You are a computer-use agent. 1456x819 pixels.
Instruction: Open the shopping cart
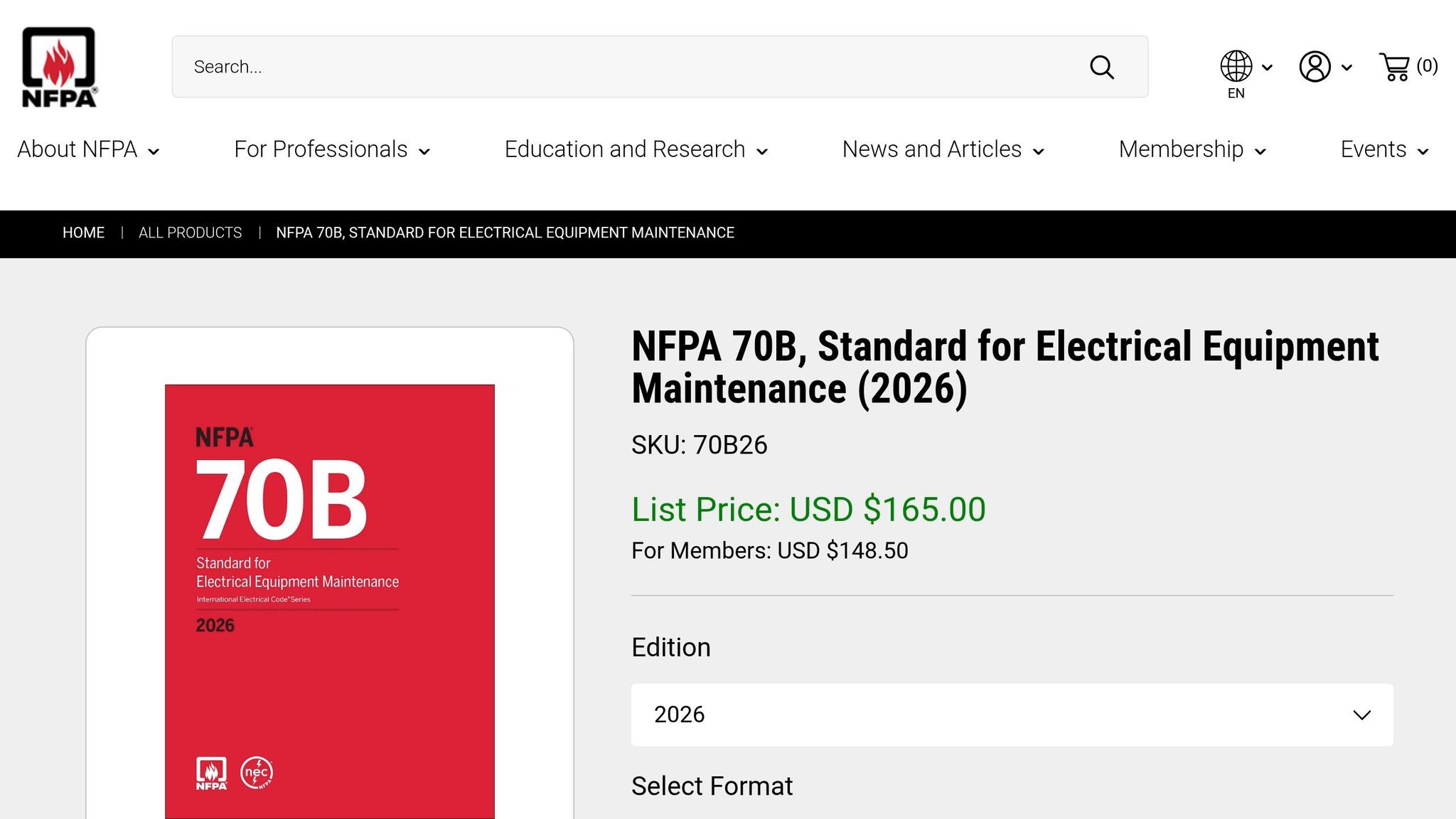[x=1395, y=67]
